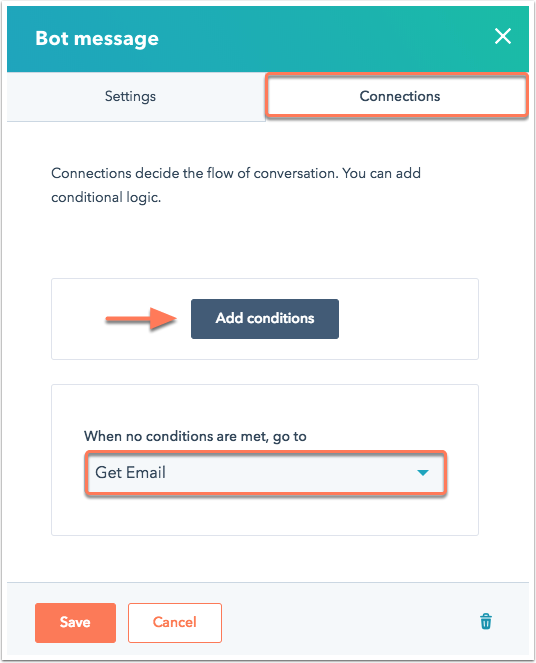This screenshot has width=536, height=663.
Task: Open the Get Email dropdown
Action: (265, 472)
